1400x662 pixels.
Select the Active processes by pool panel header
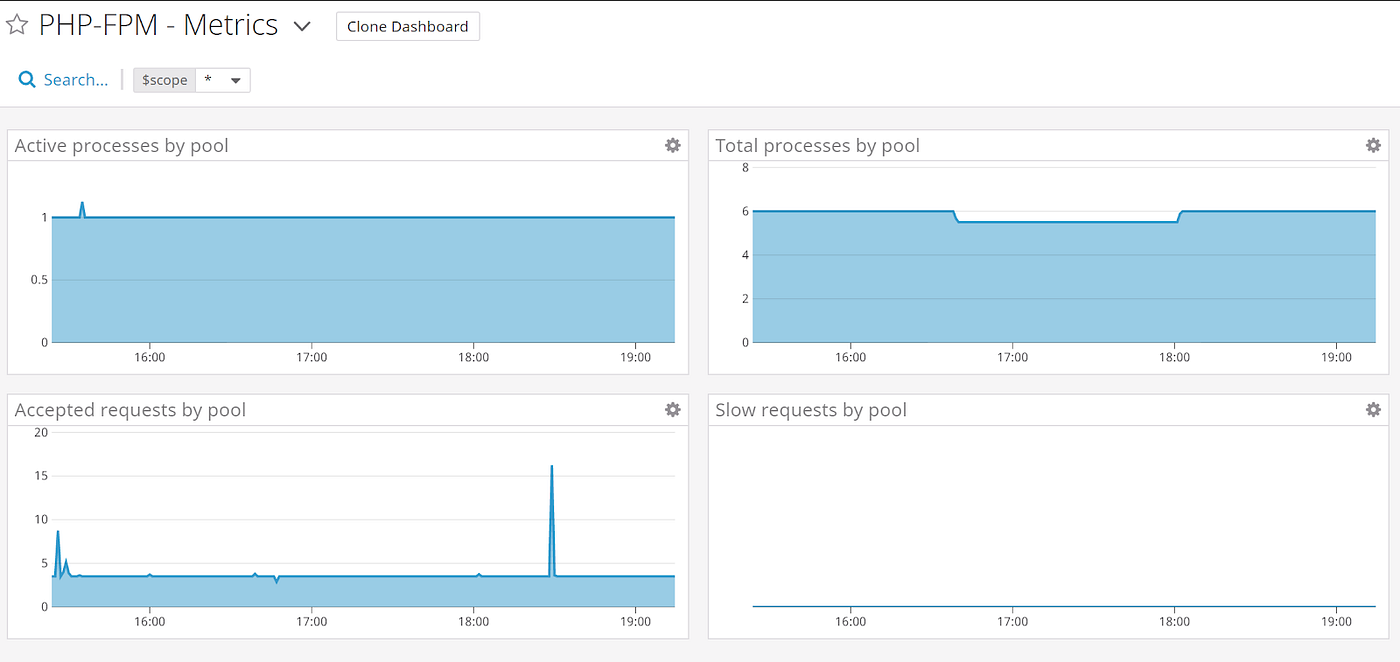click(121, 145)
